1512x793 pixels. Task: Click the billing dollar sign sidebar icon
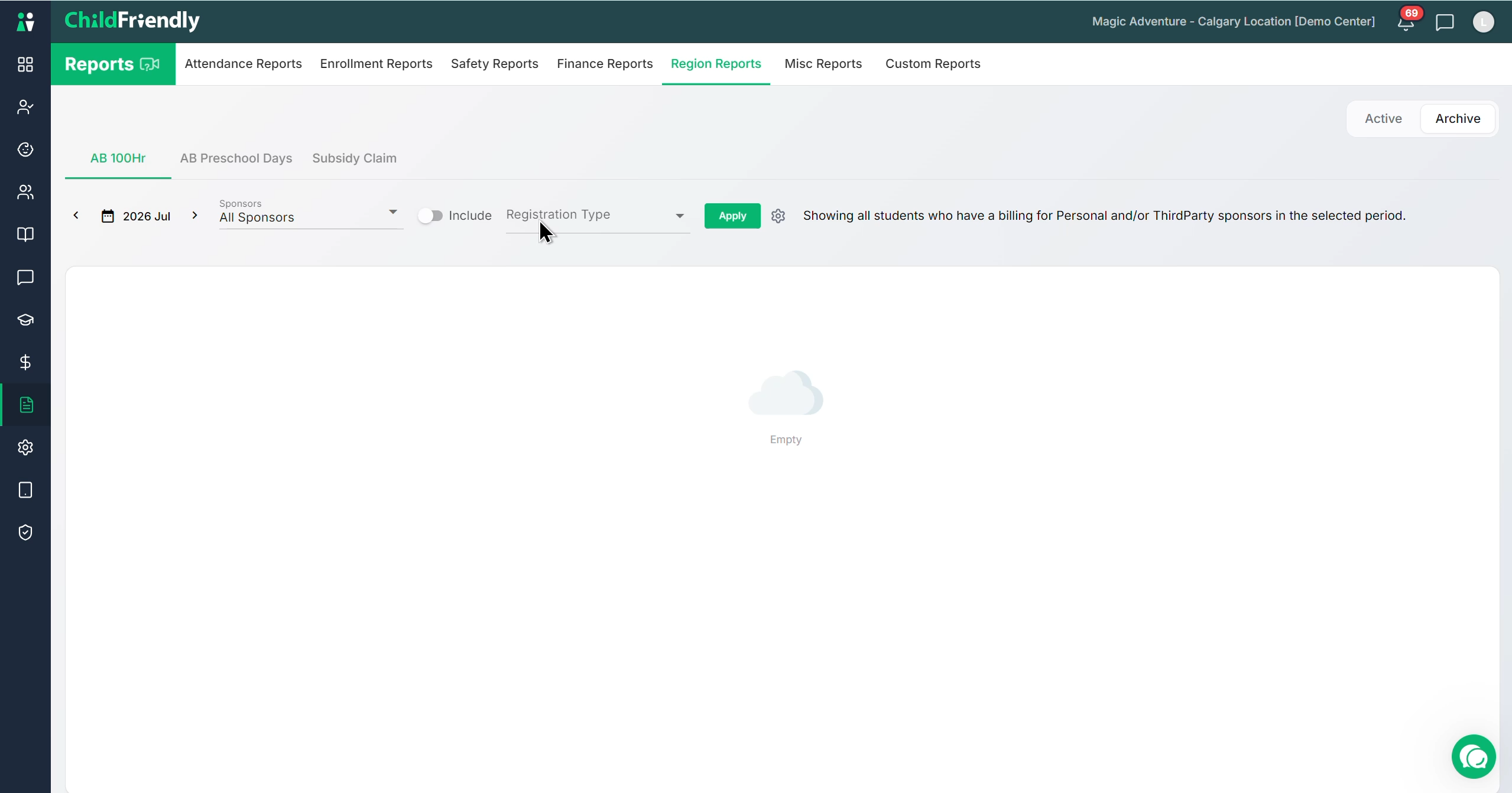tap(25, 362)
